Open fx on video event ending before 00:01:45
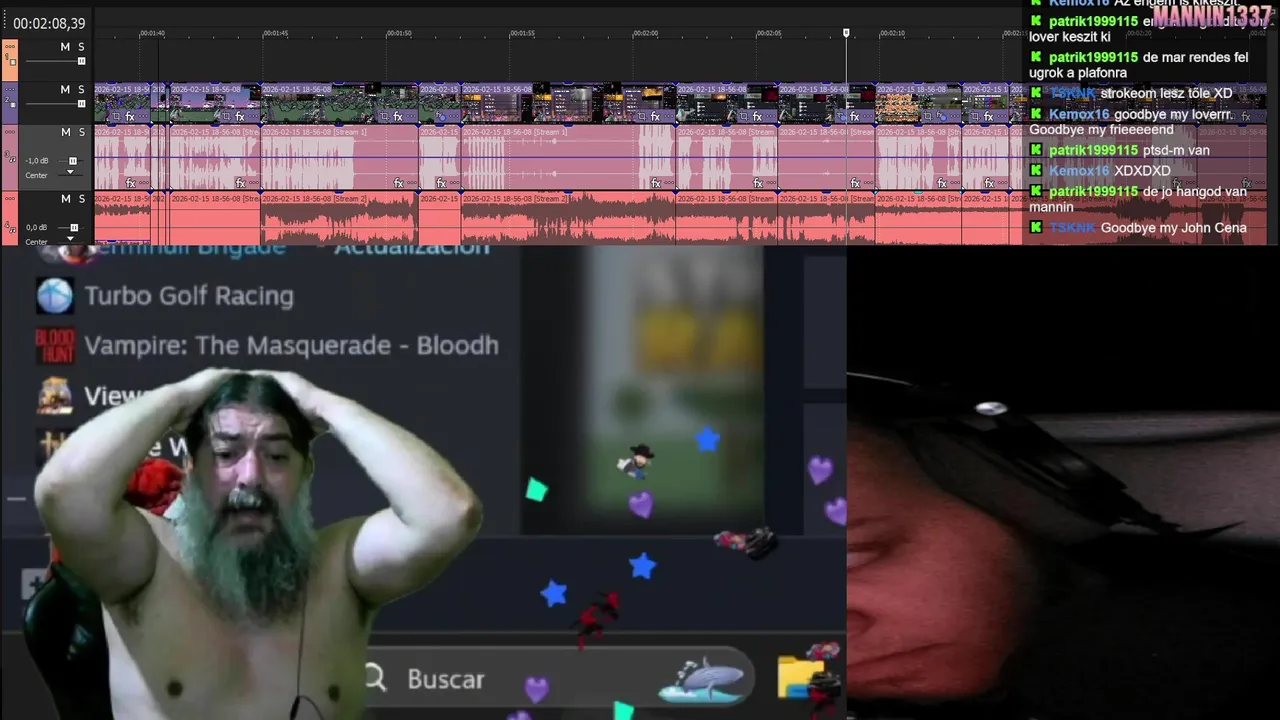 point(240,117)
